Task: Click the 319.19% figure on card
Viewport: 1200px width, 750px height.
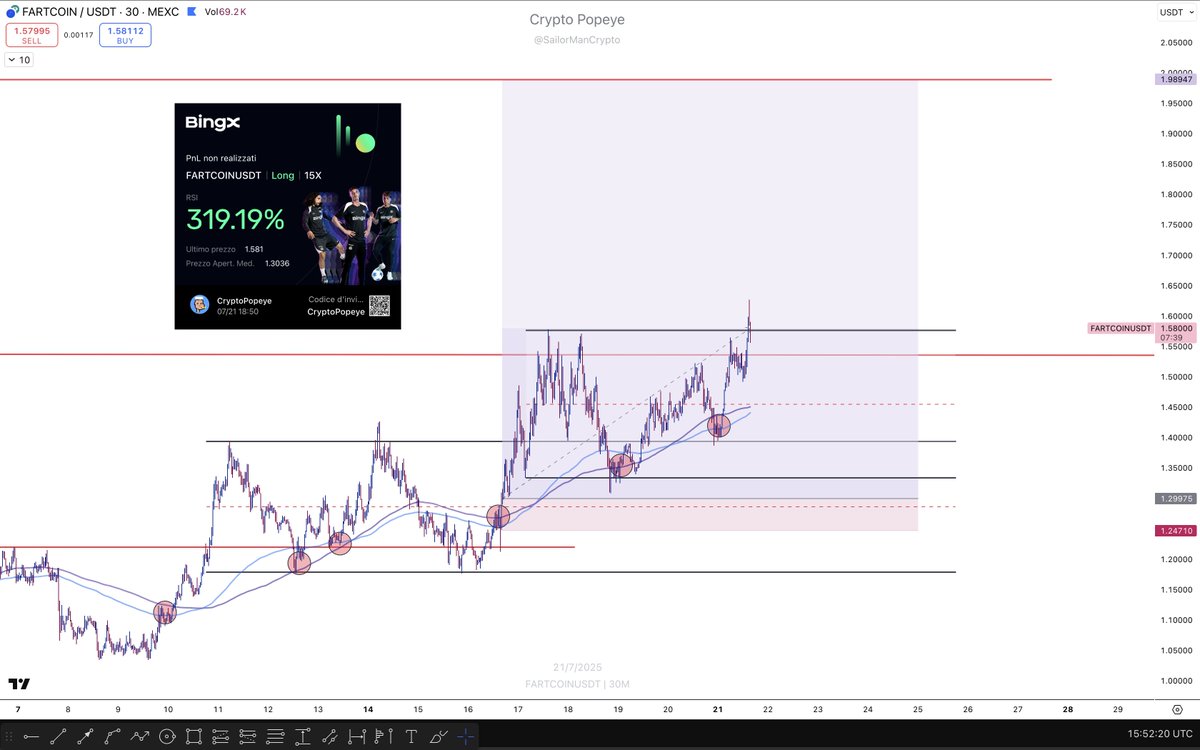Action: (x=235, y=220)
